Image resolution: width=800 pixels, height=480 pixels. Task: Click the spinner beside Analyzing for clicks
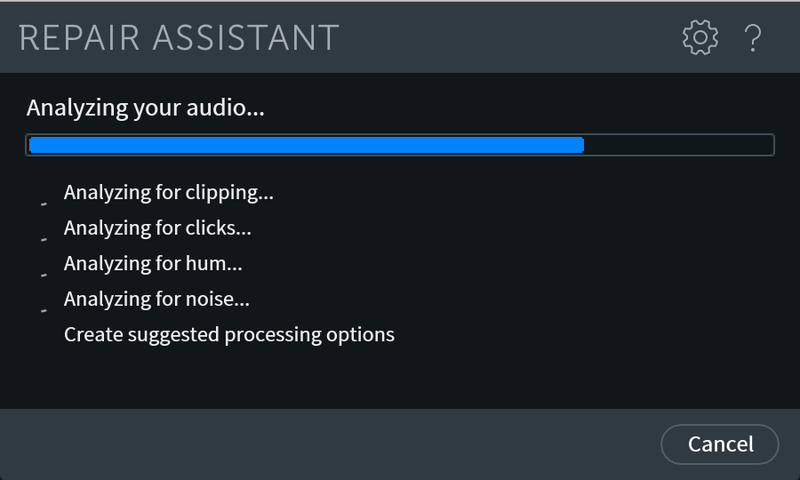(43, 238)
